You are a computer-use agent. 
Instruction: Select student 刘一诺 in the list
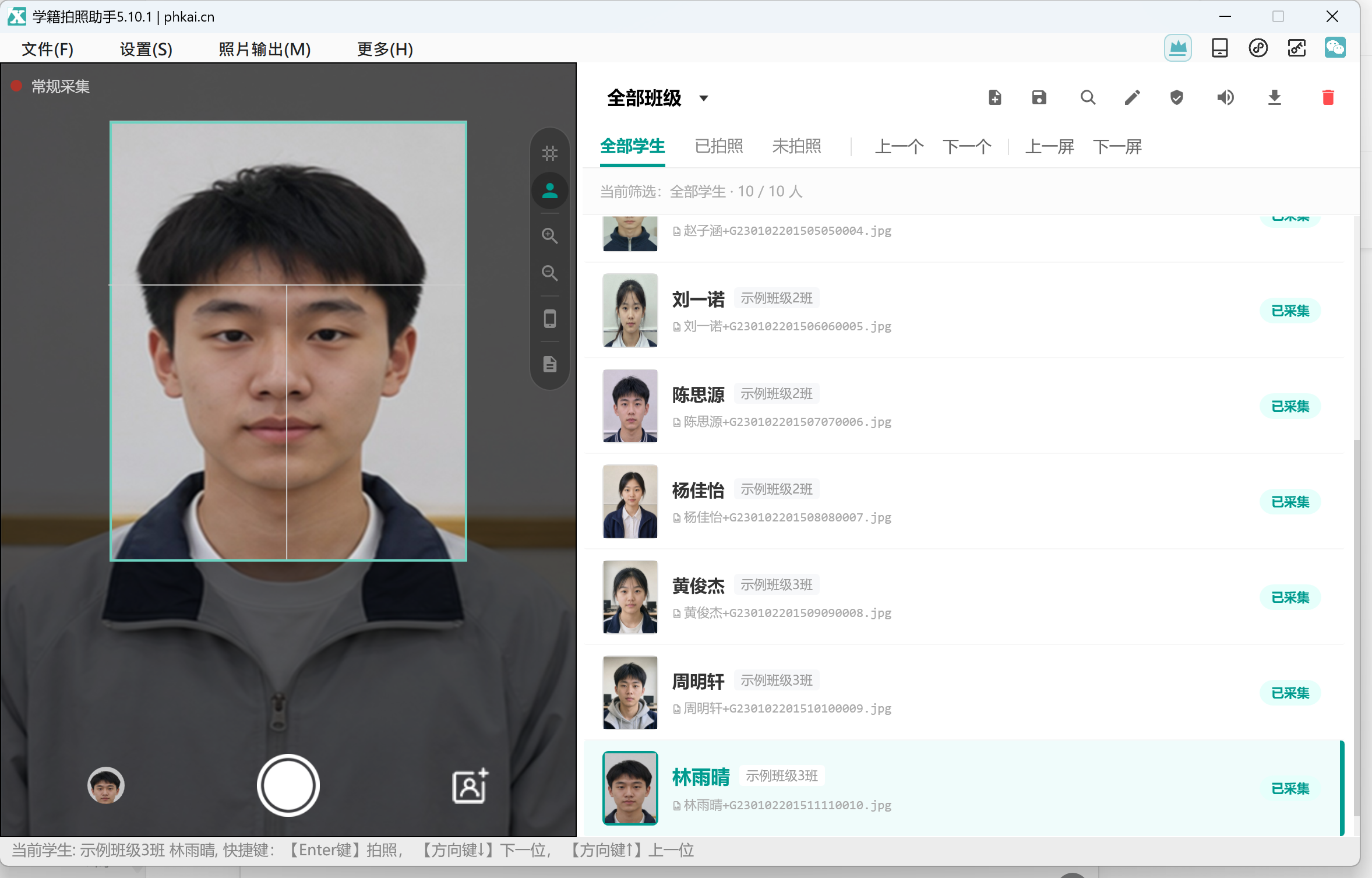964,311
